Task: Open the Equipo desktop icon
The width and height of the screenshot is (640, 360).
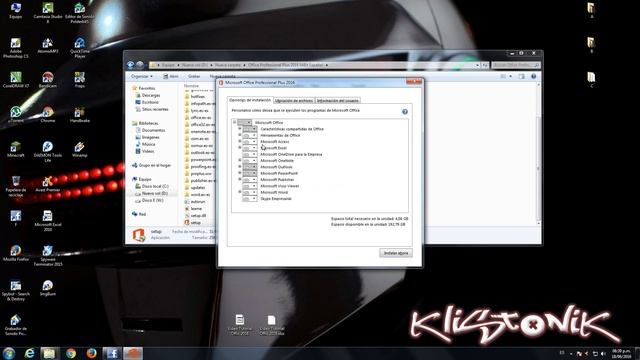Action: pyautogui.click(x=16, y=11)
